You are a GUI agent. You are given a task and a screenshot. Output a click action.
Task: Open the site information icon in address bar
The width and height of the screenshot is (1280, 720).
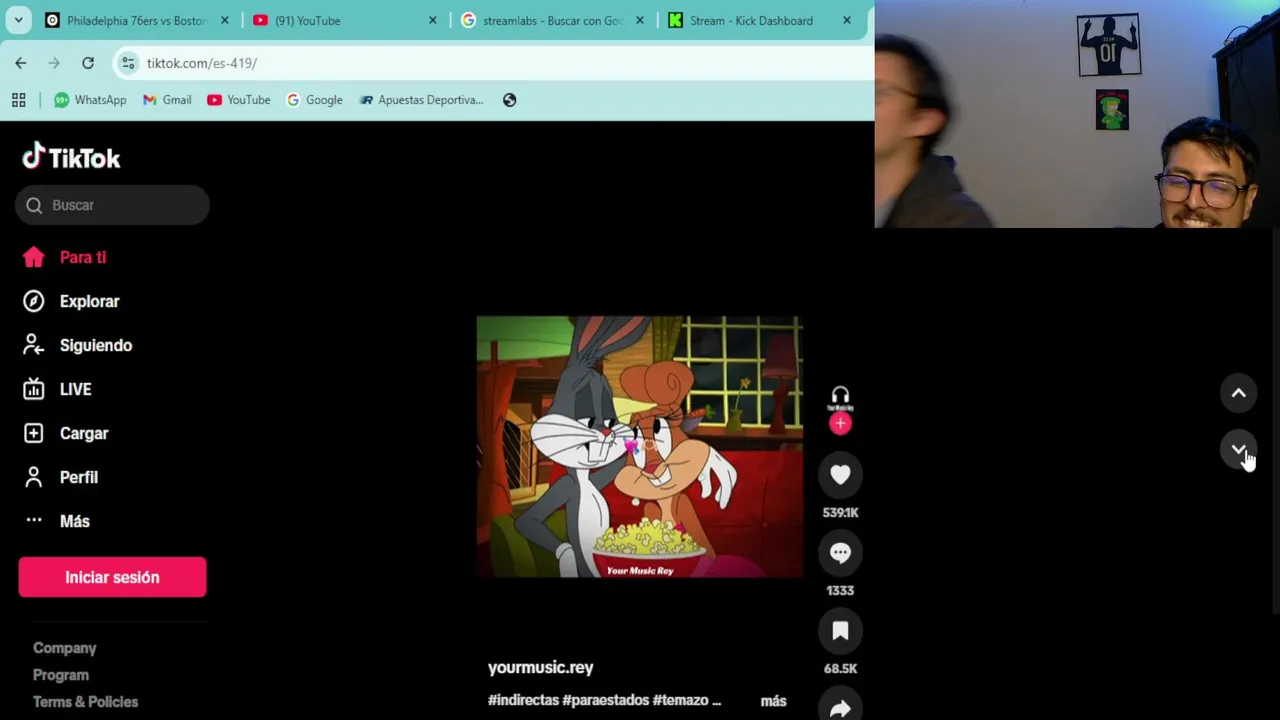128,63
